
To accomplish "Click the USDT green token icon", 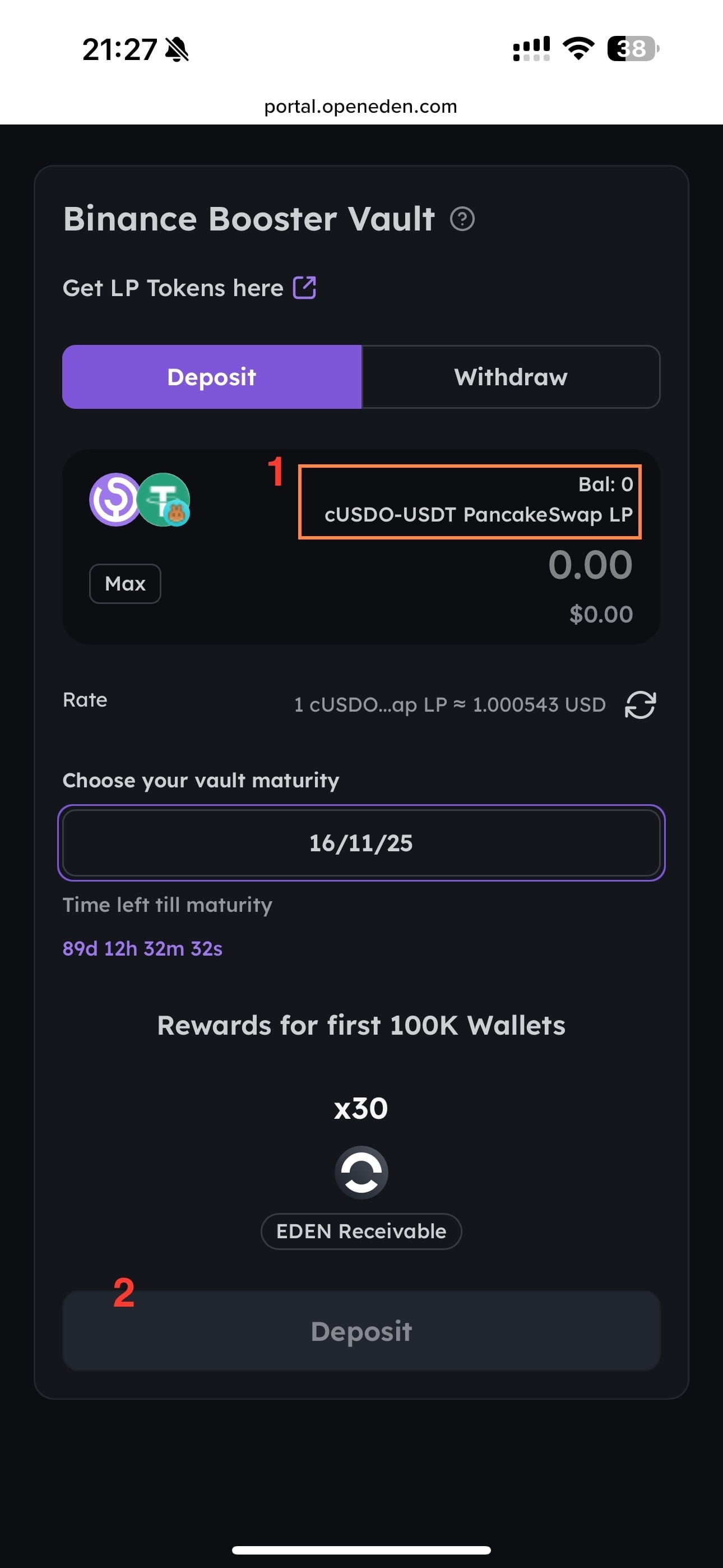I will point(163,499).
